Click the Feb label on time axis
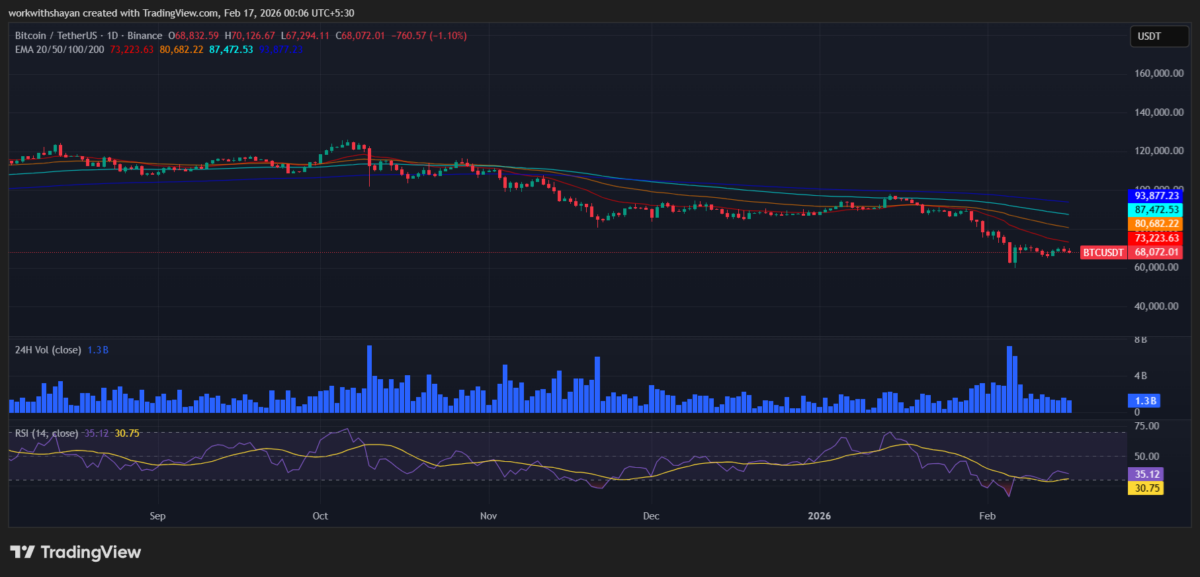 pyautogui.click(x=987, y=516)
